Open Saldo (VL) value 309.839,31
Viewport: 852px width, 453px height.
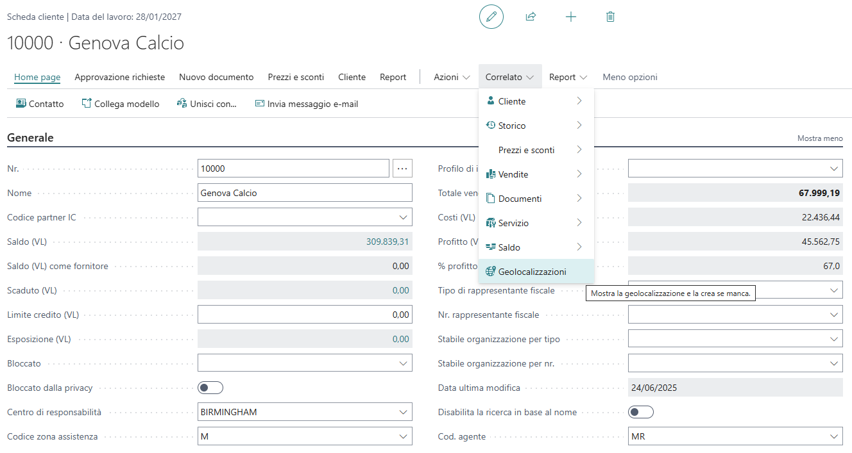[387, 242]
